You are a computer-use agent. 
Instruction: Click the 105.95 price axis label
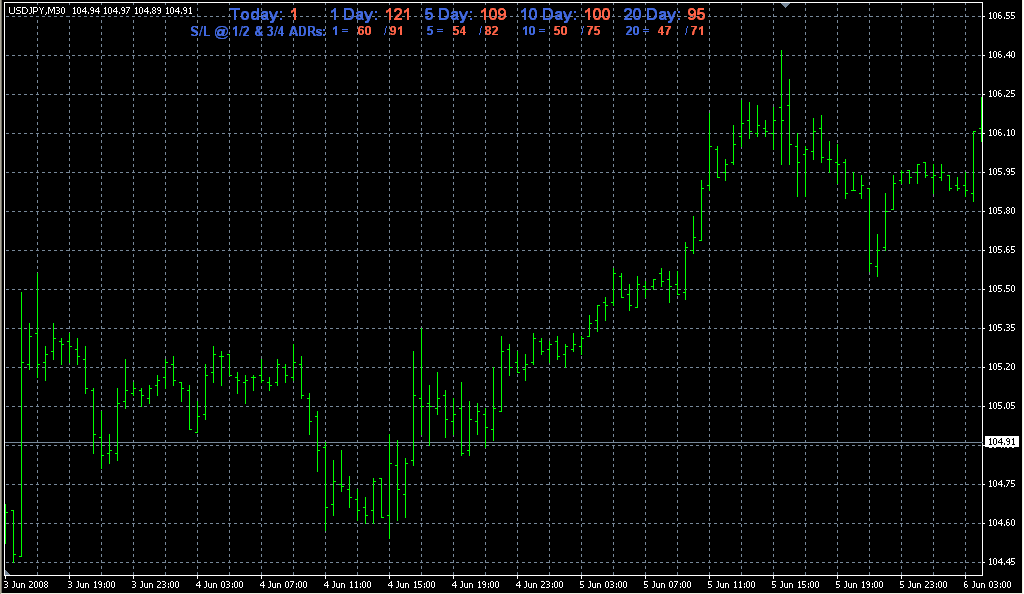pyautogui.click(x=1001, y=172)
